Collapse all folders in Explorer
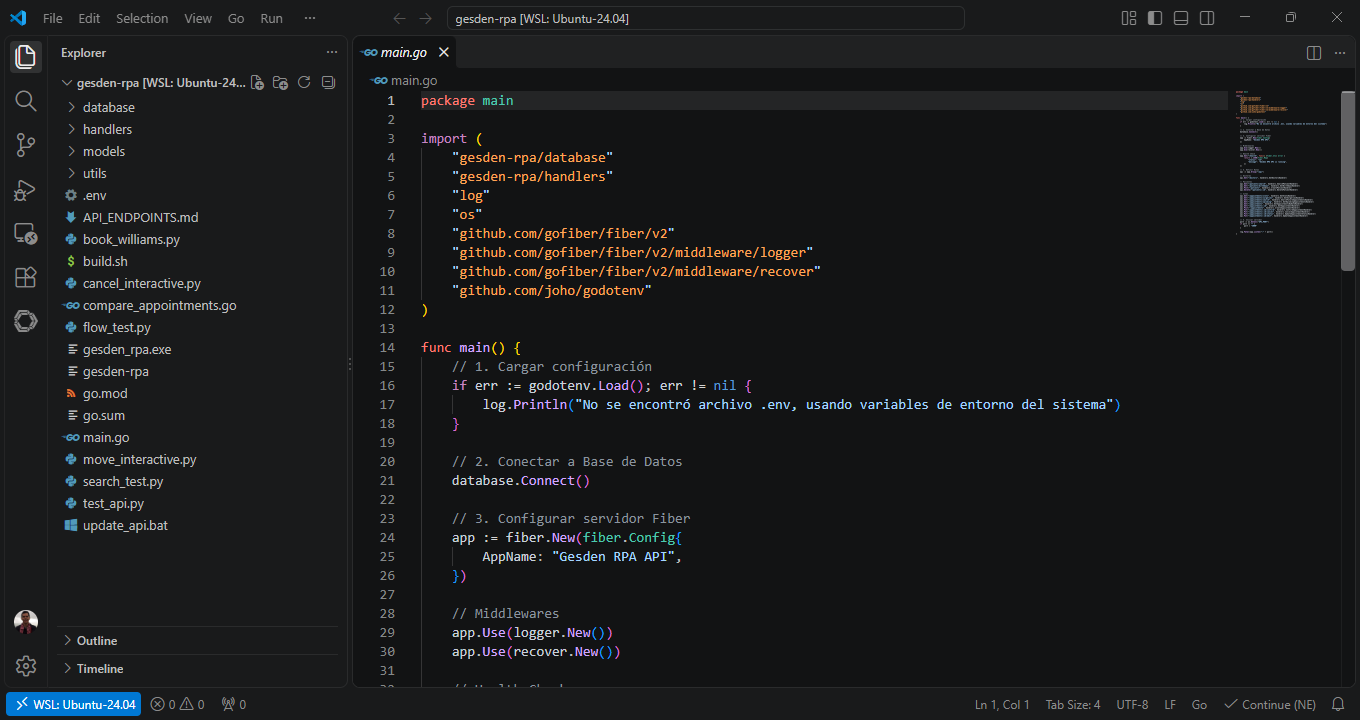Image resolution: width=1360 pixels, height=720 pixels. click(x=328, y=83)
